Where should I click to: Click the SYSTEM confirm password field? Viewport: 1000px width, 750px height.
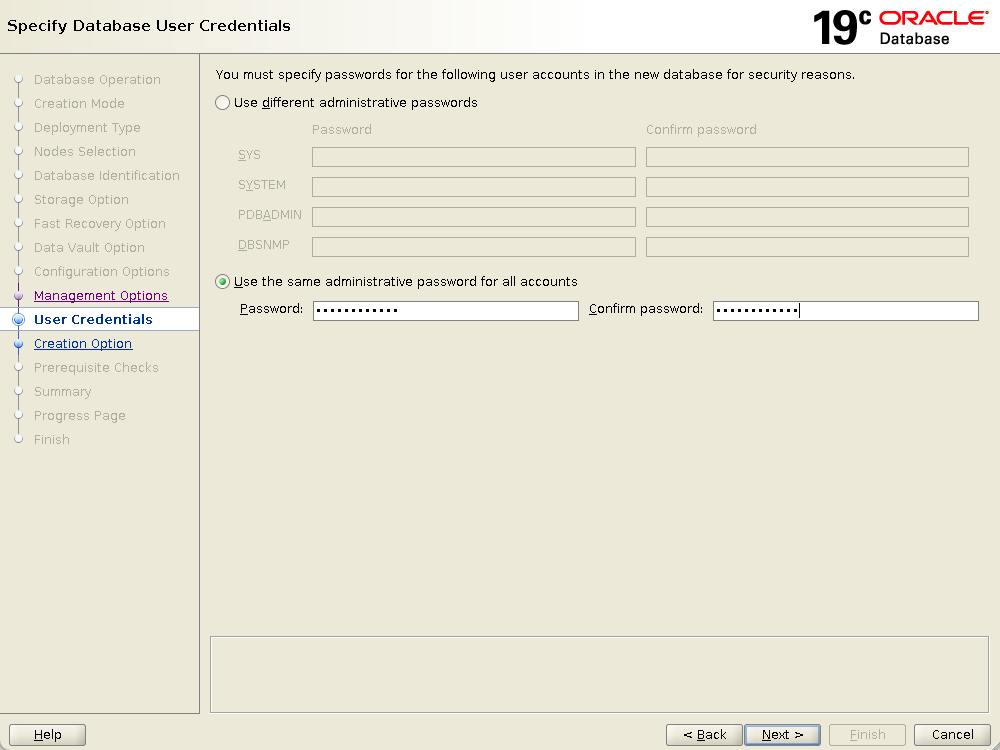click(807, 187)
